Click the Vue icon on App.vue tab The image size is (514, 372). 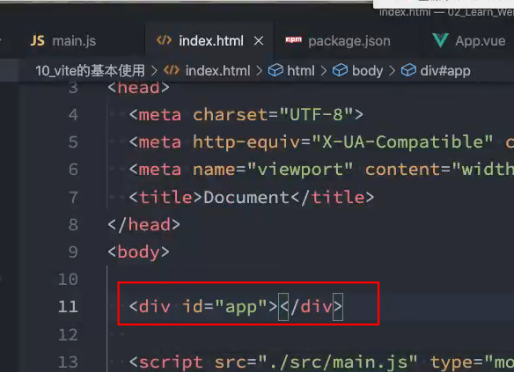click(x=440, y=41)
